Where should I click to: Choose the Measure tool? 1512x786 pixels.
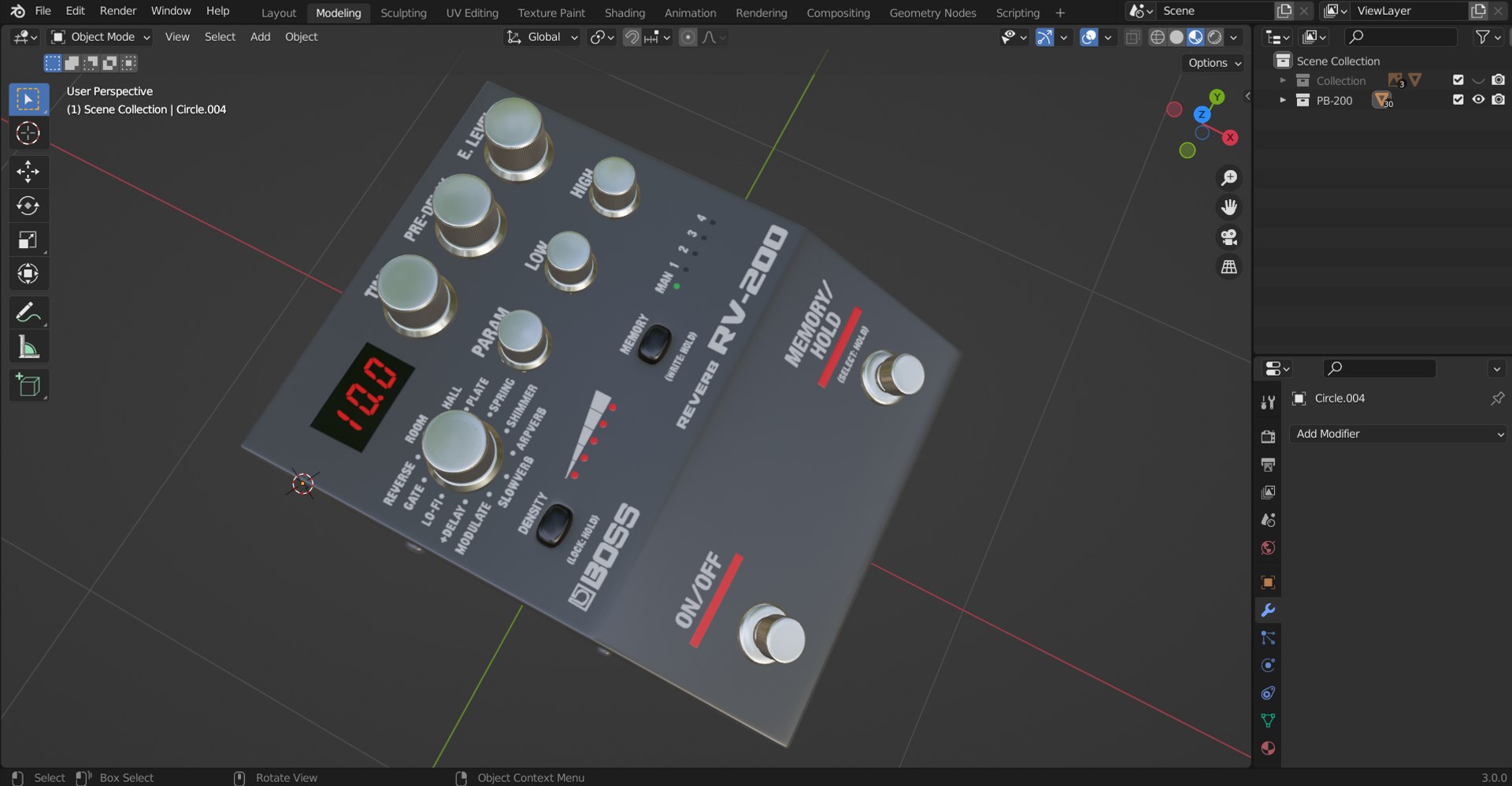(28, 347)
